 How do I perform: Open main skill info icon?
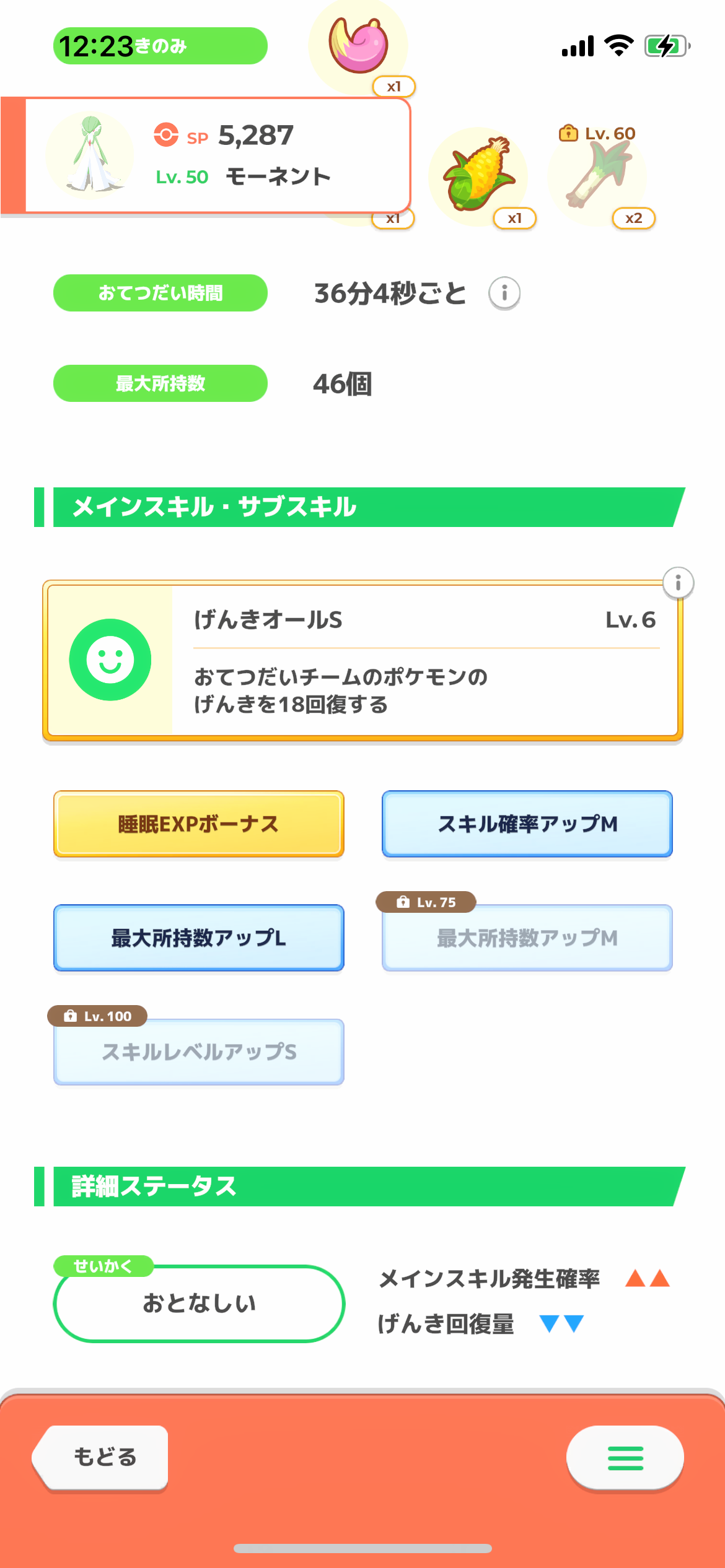tap(678, 583)
